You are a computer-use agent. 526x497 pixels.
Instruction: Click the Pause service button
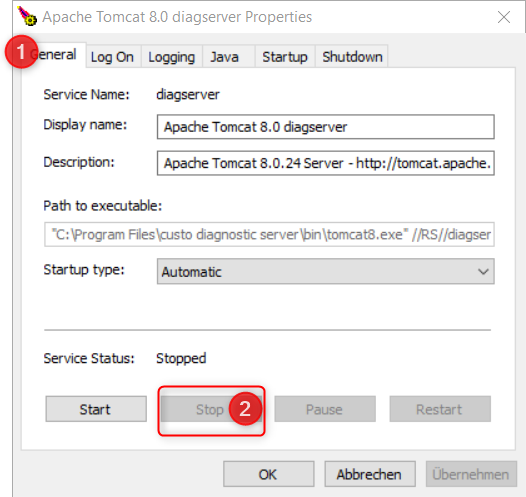point(325,409)
